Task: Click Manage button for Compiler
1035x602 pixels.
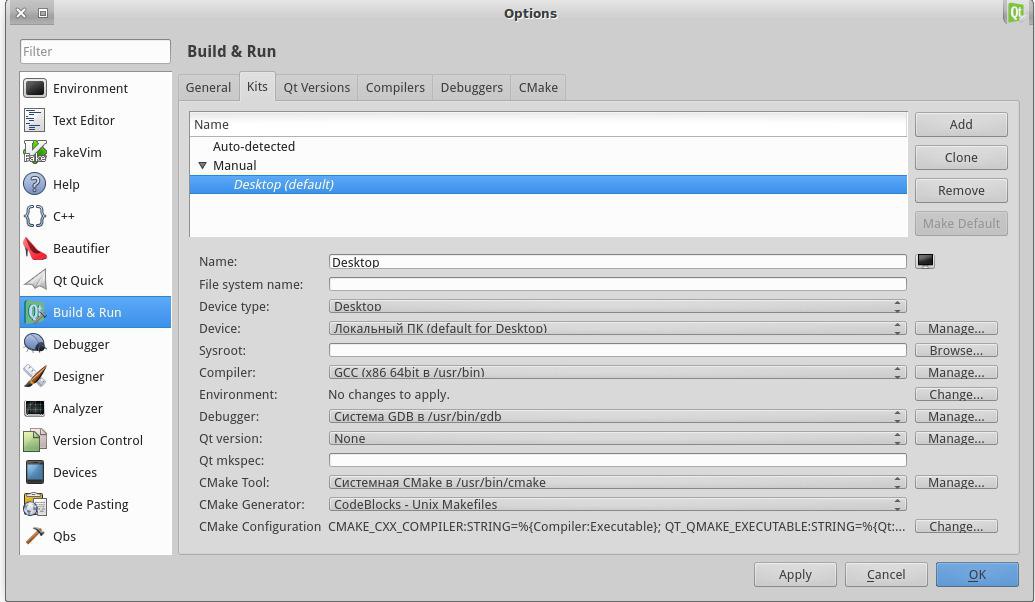Action: coord(956,372)
